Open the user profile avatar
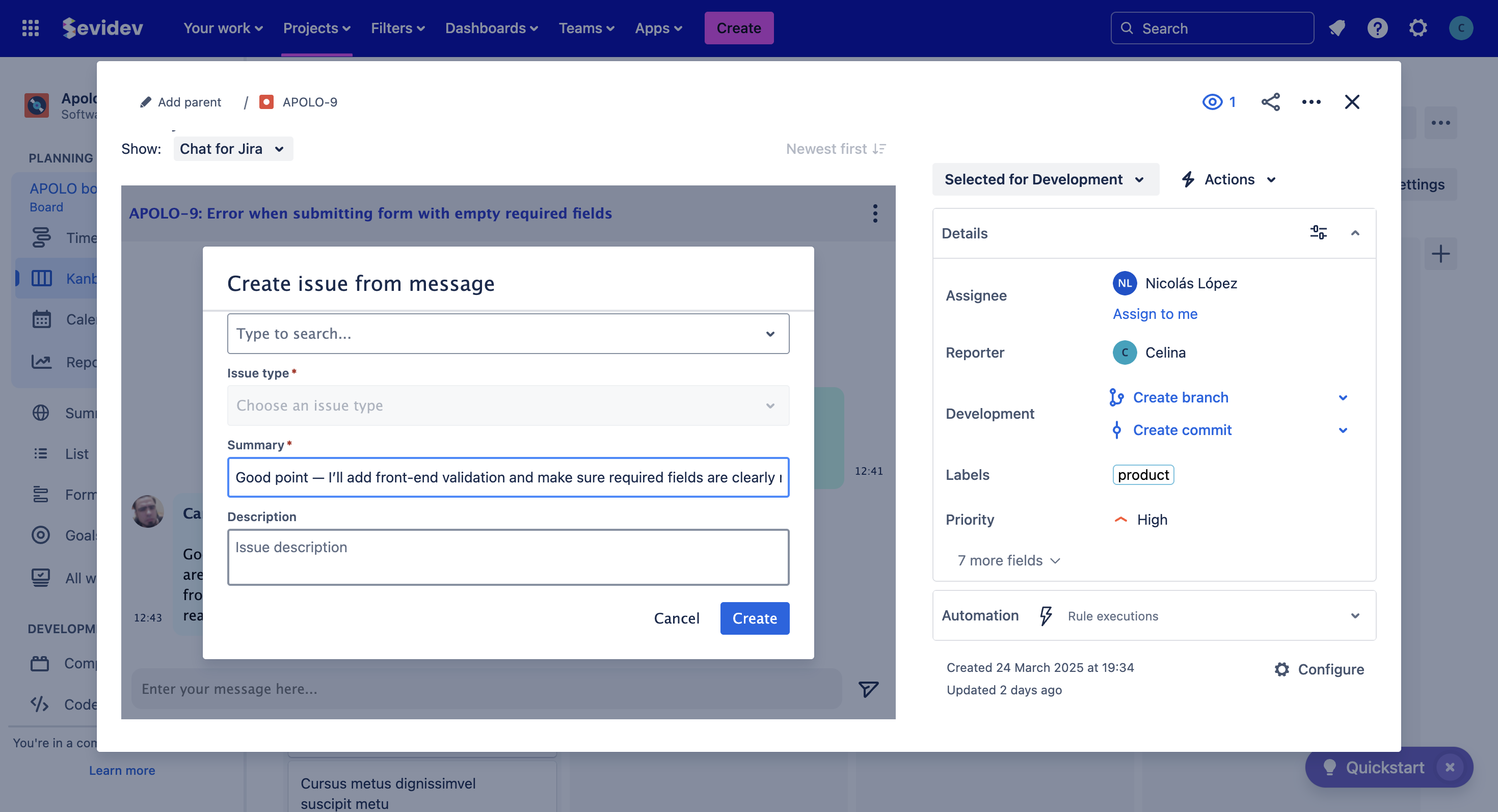The height and width of the screenshot is (812, 1498). click(1460, 28)
